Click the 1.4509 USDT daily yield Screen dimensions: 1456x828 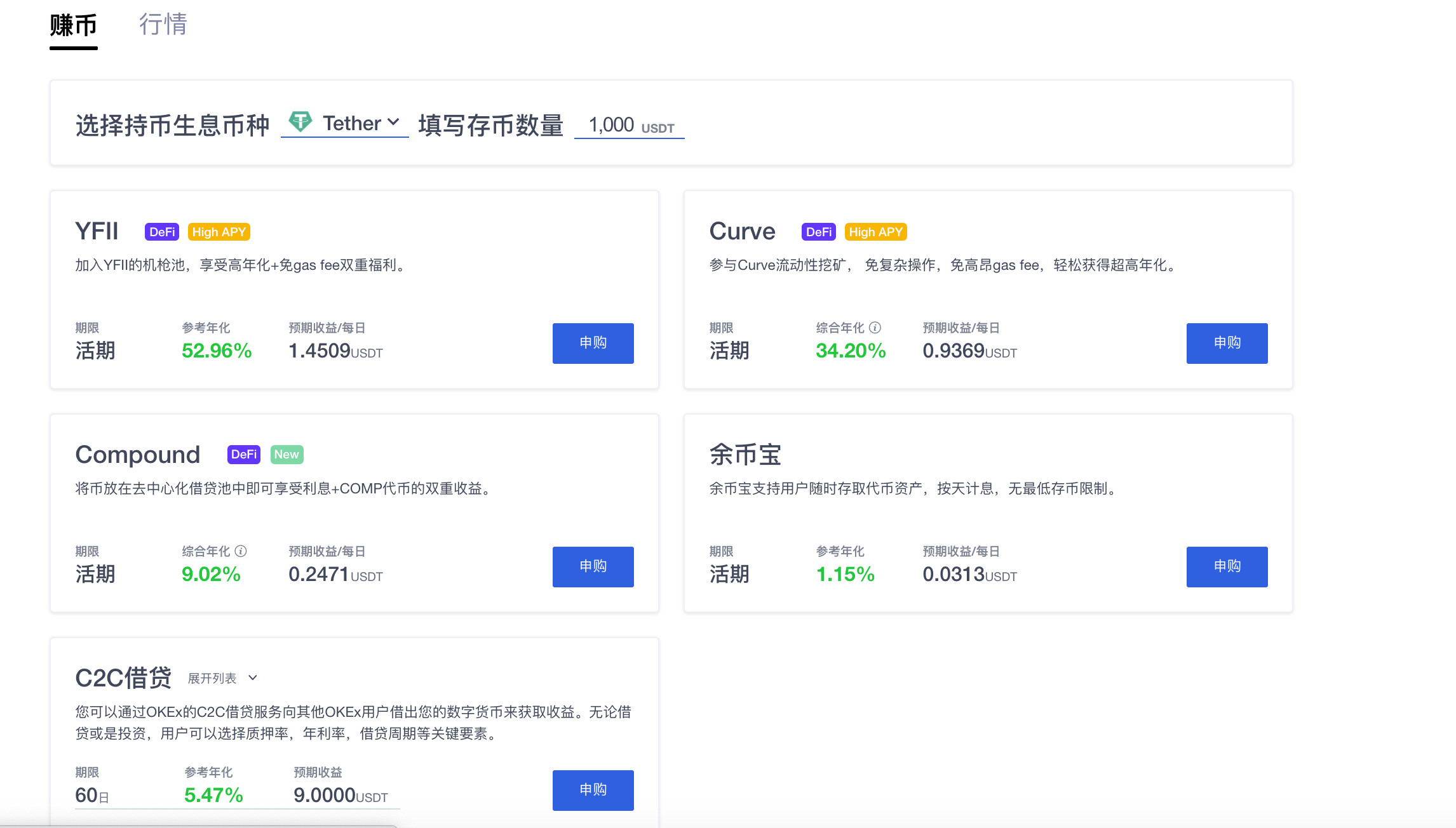click(x=335, y=351)
